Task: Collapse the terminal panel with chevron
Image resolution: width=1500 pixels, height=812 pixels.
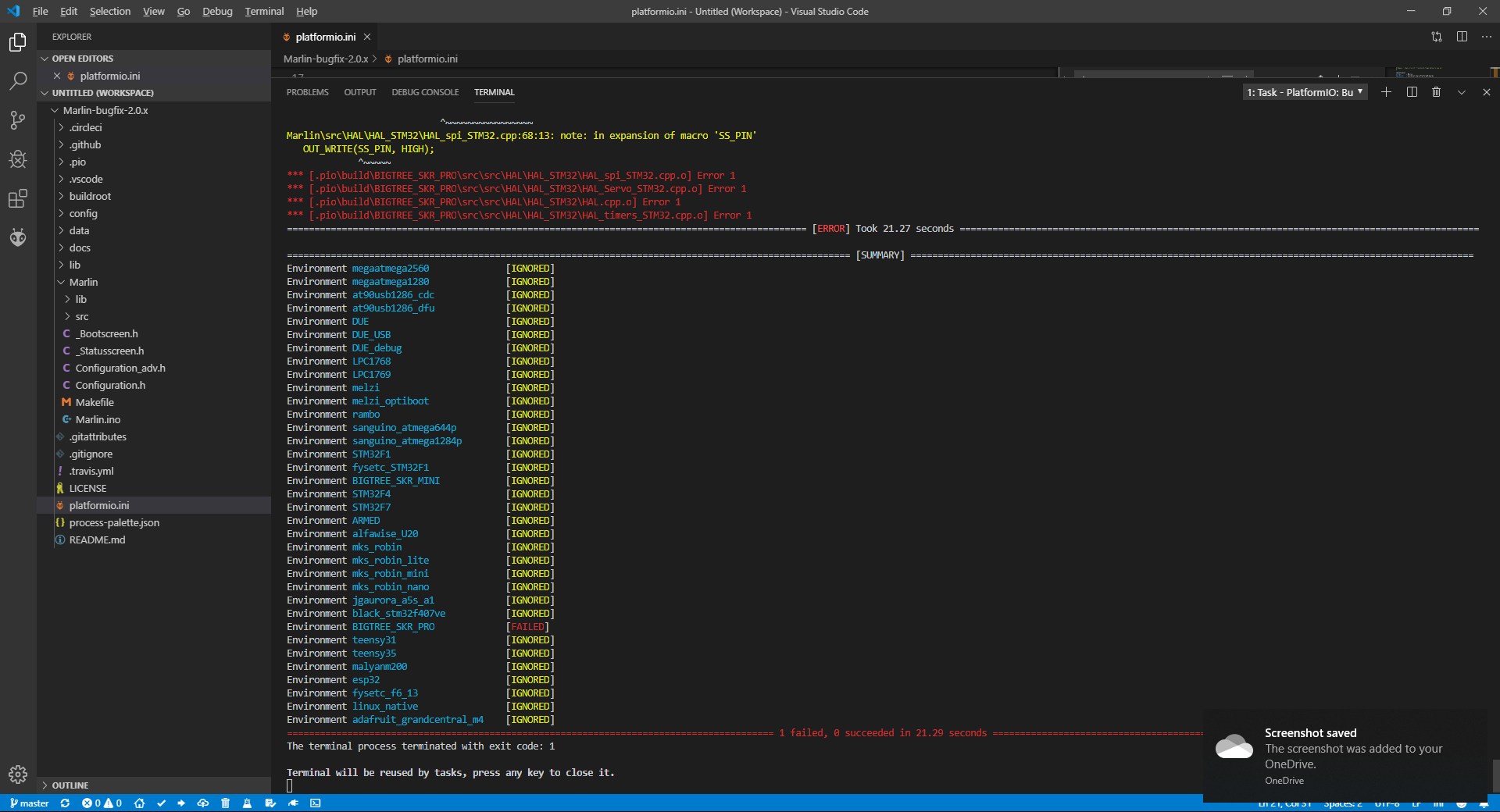Action: 1461,92
